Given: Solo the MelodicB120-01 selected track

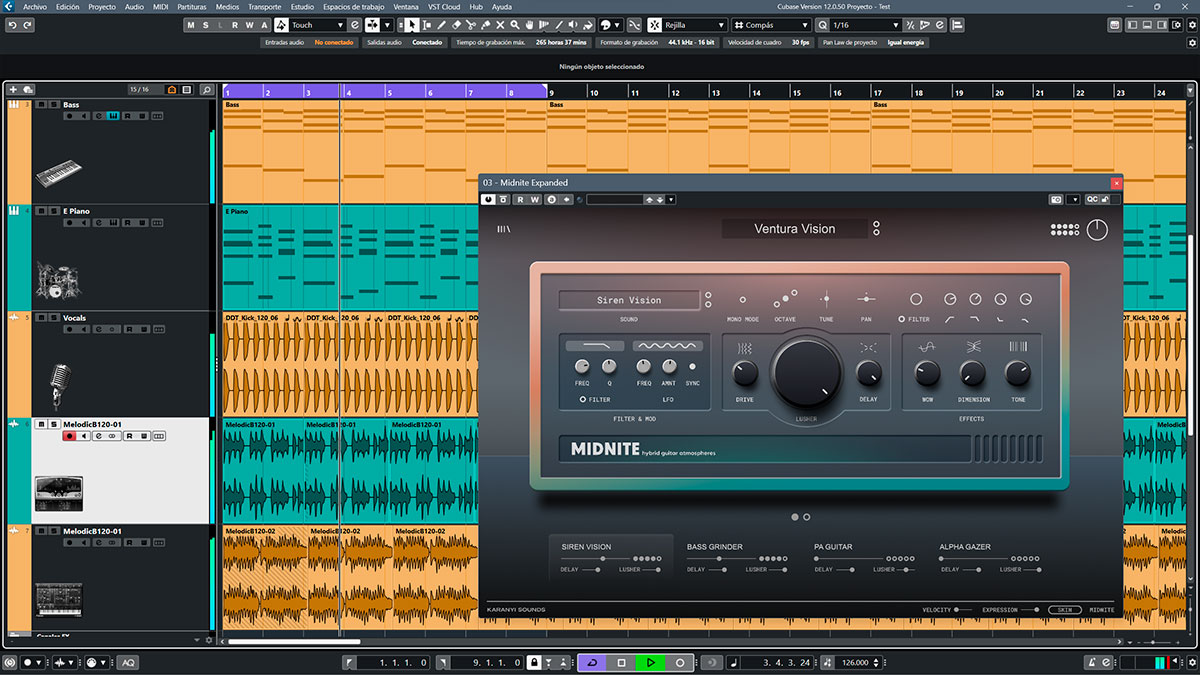Looking at the screenshot, I should click(52, 424).
